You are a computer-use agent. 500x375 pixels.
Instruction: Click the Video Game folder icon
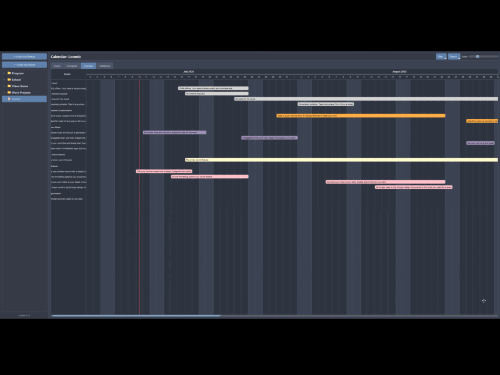click(x=9, y=86)
